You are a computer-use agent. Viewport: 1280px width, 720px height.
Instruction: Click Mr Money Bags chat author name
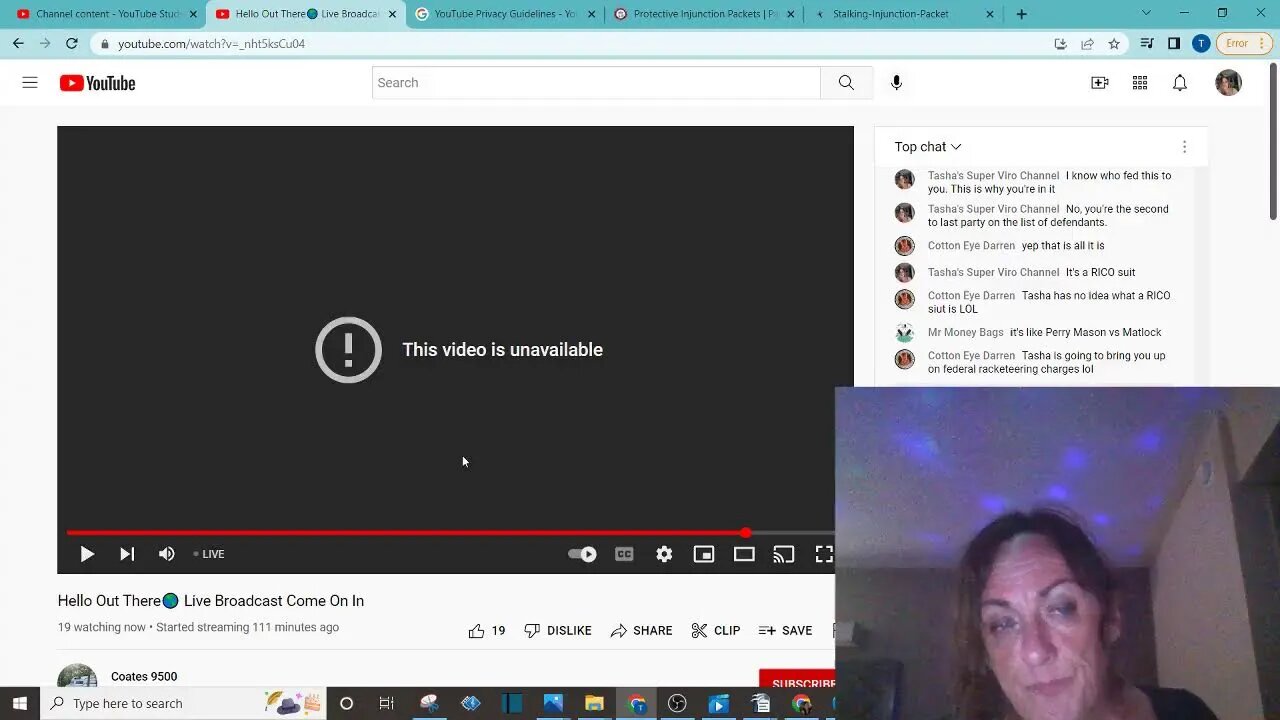966,333
